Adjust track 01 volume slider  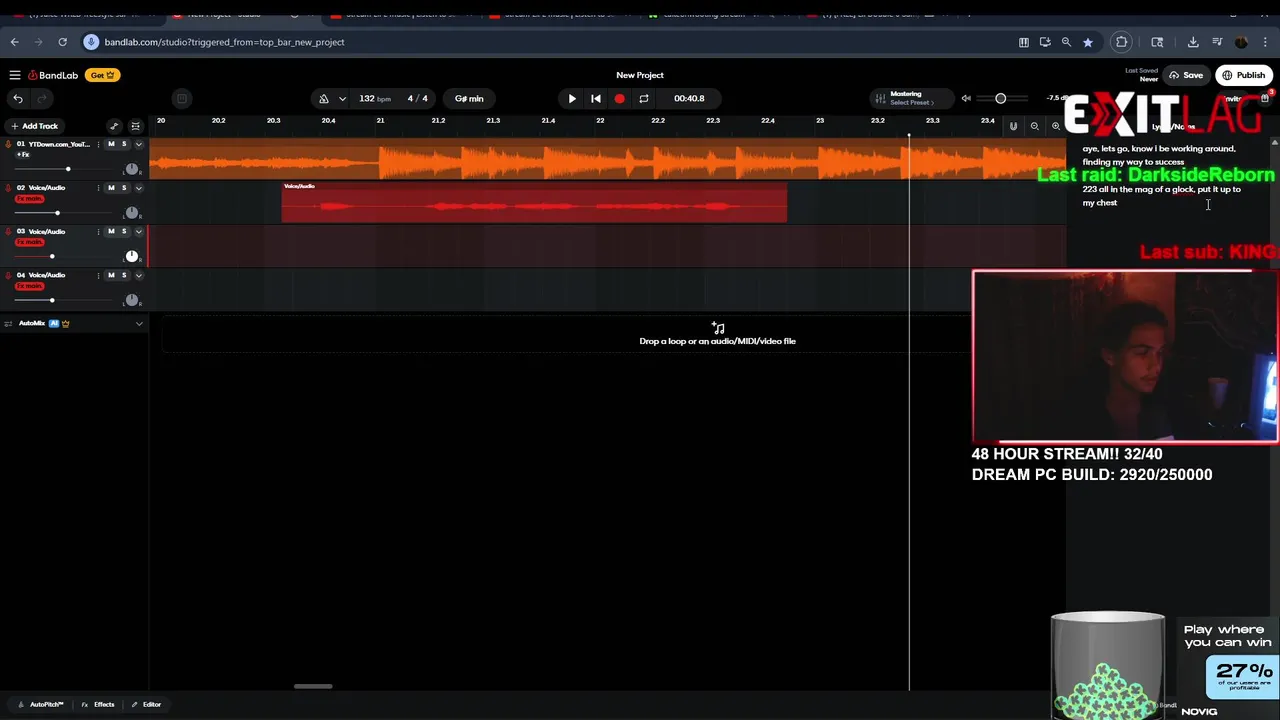[68, 169]
